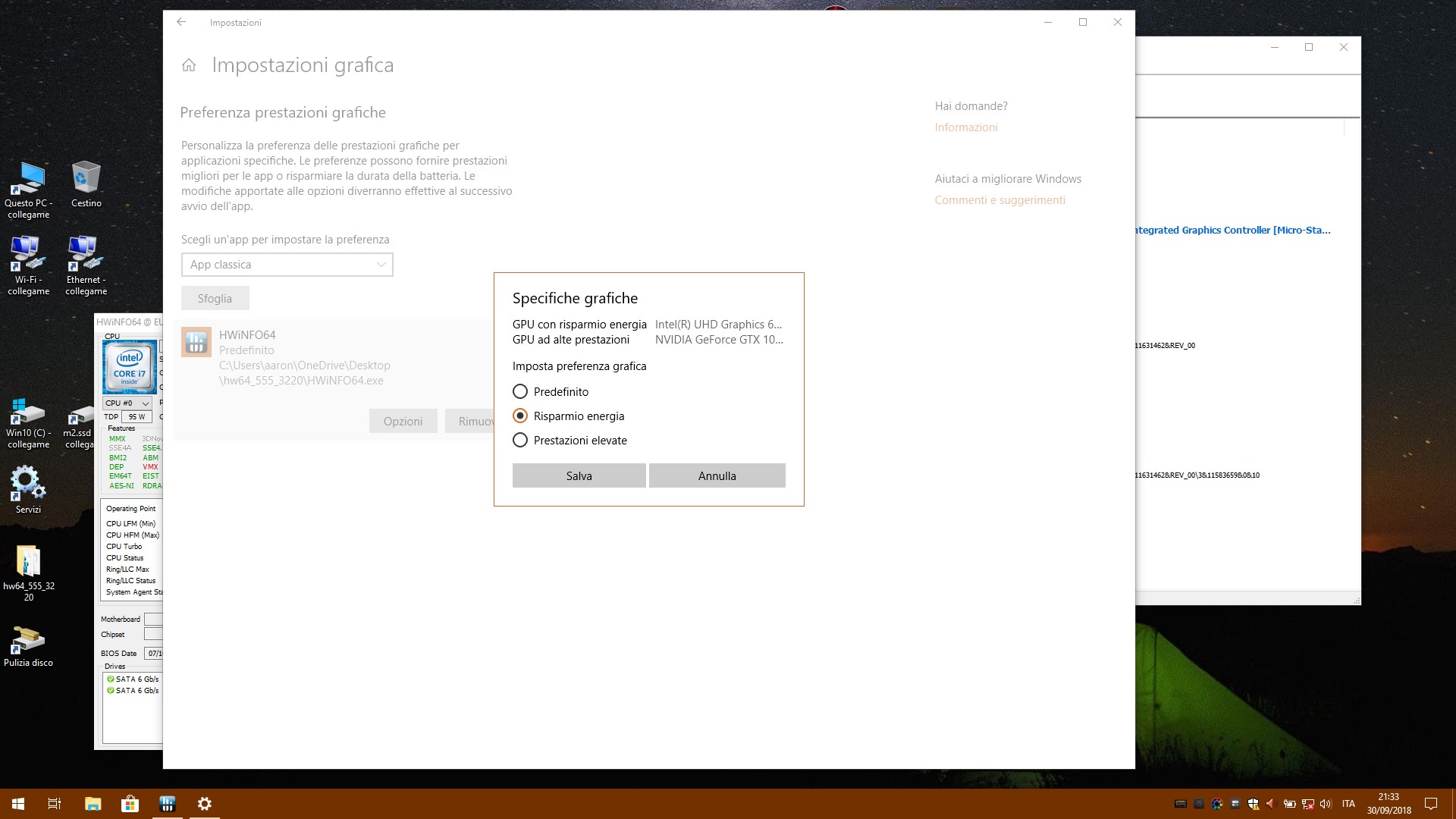
Task: Open the App classica dropdown
Action: coord(287,265)
